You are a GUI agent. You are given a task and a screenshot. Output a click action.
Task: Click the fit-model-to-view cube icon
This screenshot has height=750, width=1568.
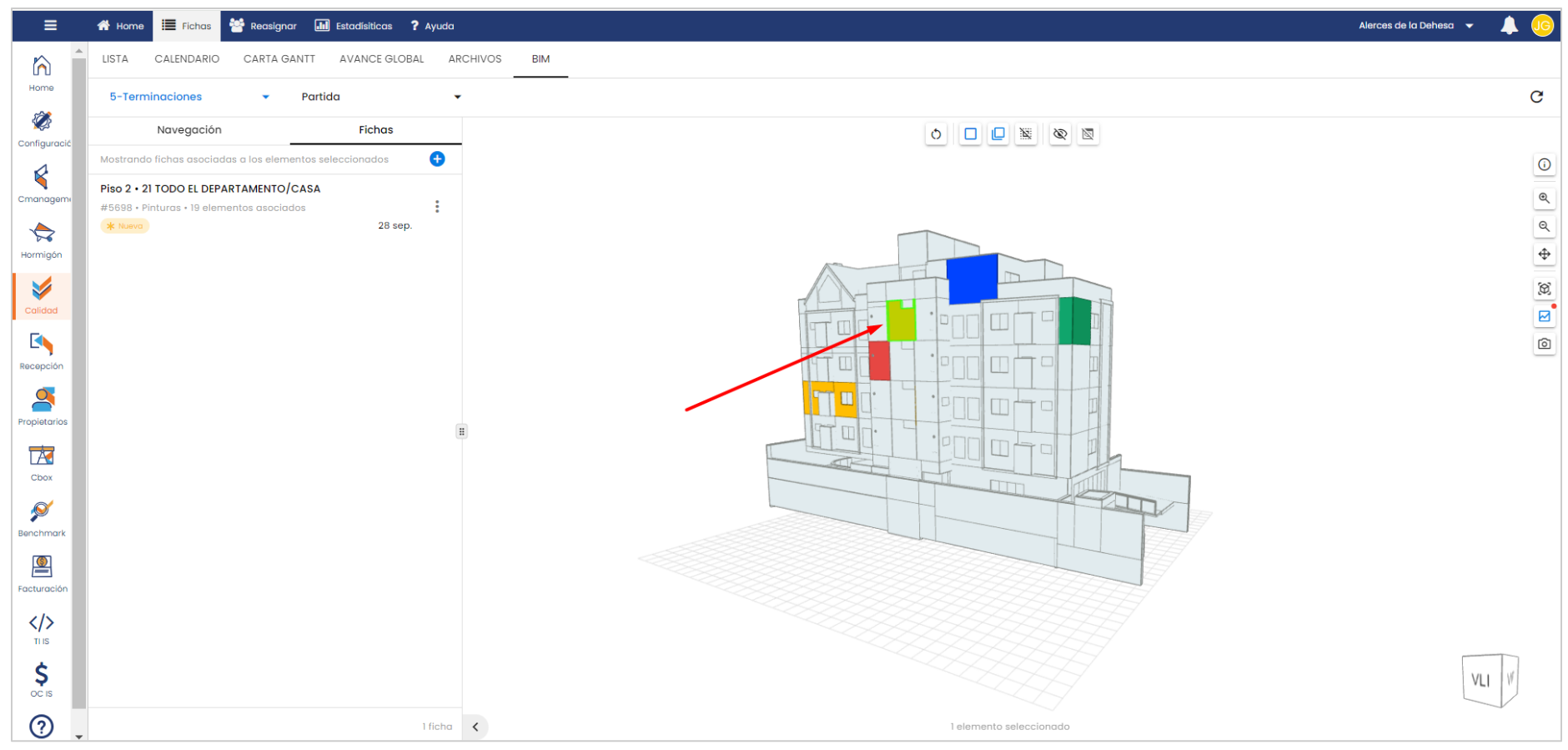1544,289
